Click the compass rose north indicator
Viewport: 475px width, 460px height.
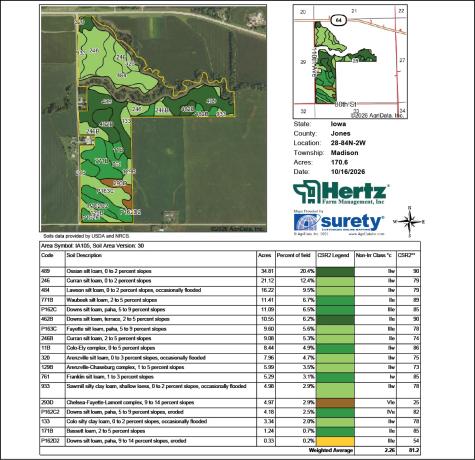[410, 221]
